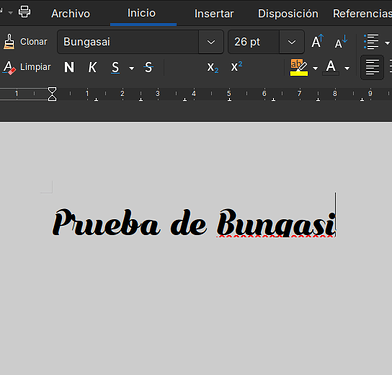Open highlight color dropdown arrow
The height and width of the screenshot is (375, 392).
(x=315, y=68)
